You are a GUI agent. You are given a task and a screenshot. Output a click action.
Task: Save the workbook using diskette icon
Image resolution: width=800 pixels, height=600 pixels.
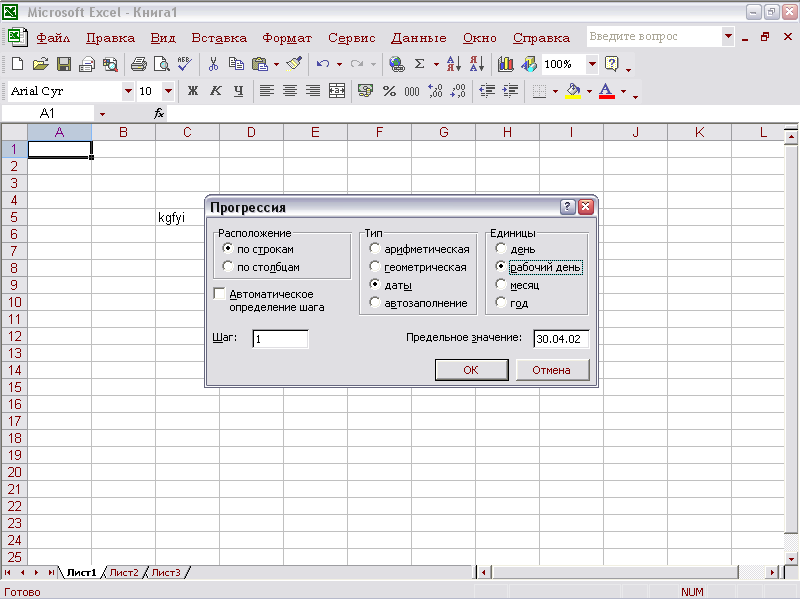pyautogui.click(x=64, y=64)
